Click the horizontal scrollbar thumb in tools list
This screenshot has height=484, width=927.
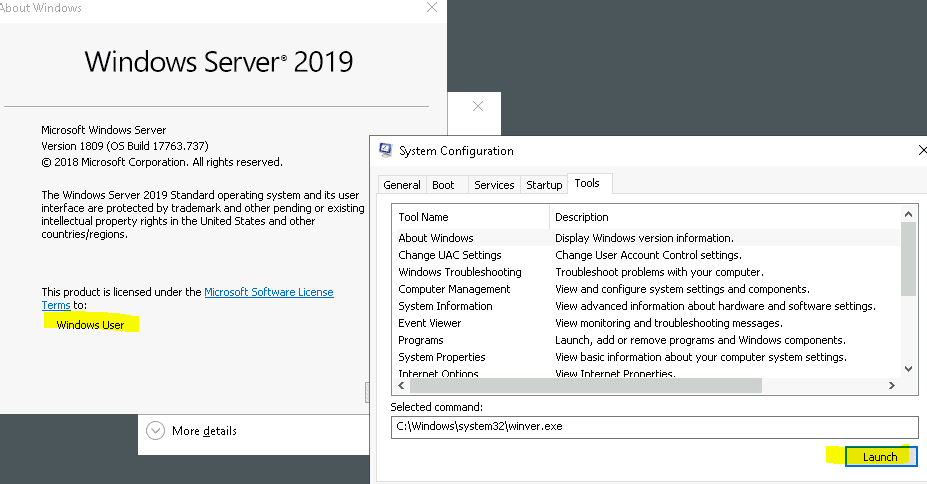586,385
